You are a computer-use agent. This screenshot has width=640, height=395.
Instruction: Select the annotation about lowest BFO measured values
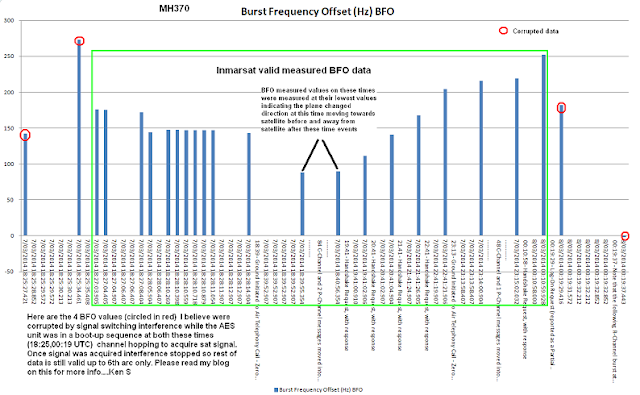click(x=318, y=109)
